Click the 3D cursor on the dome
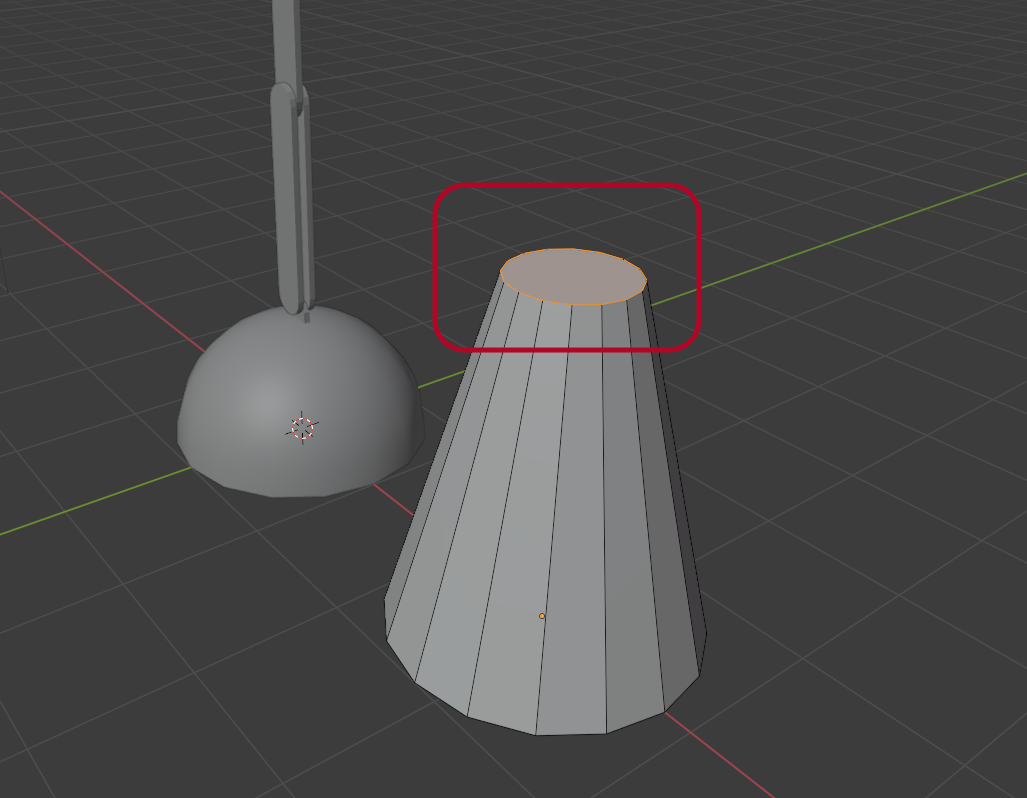 point(302,428)
